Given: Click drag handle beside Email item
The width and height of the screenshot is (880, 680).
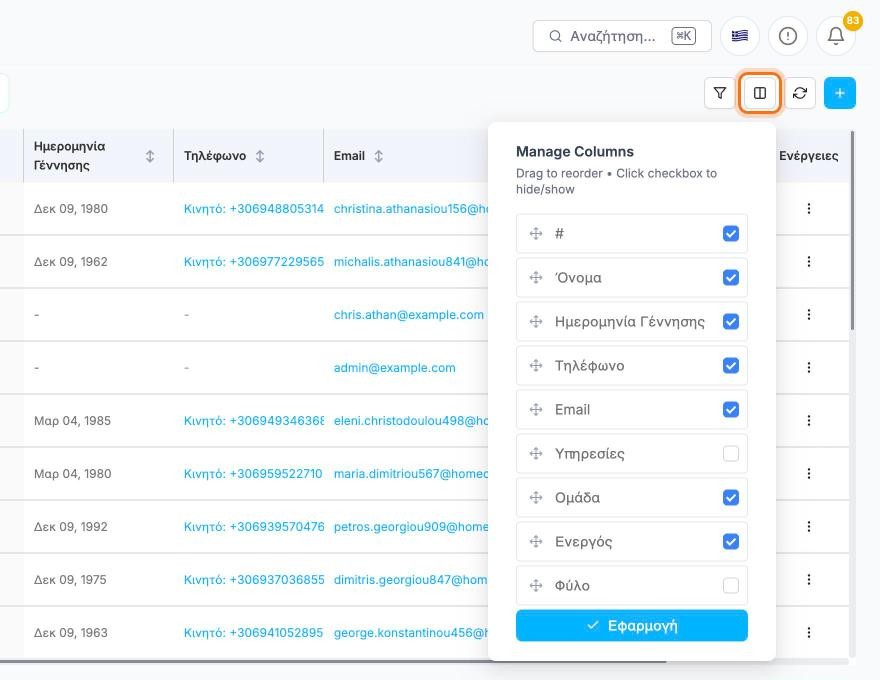Looking at the screenshot, I should point(536,410).
